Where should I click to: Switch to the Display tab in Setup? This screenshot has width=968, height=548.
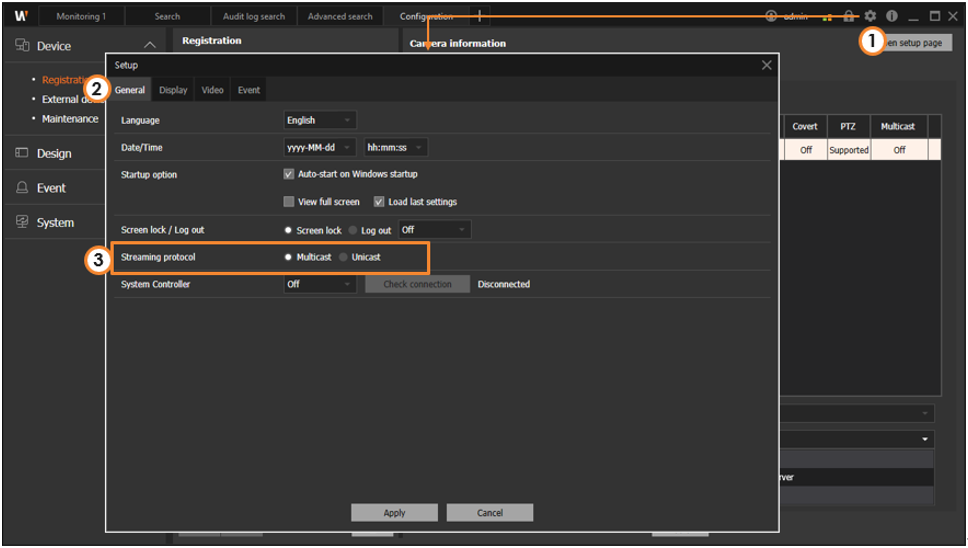173,90
